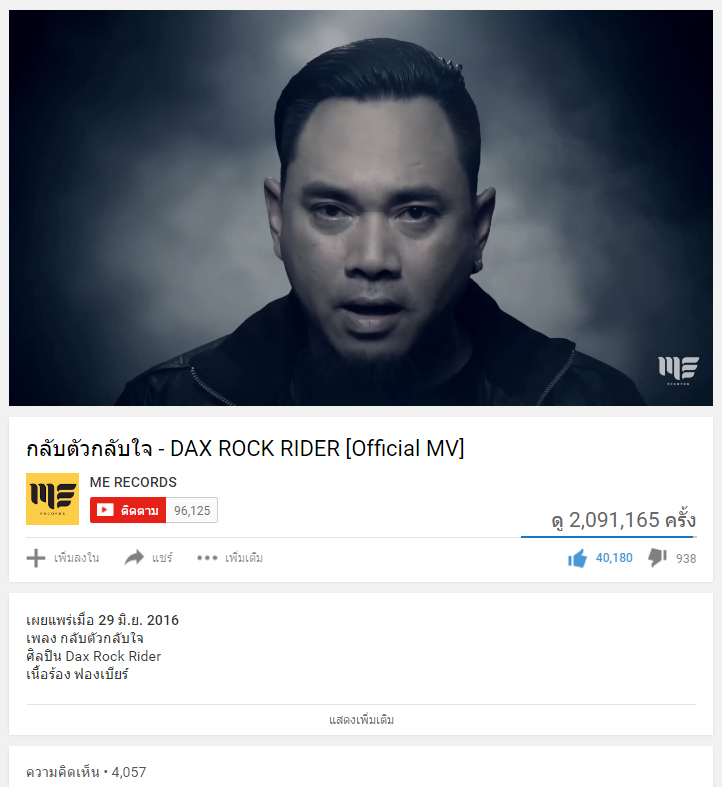Click the 40,180 likes count
The image size is (722, 787).
614,558
